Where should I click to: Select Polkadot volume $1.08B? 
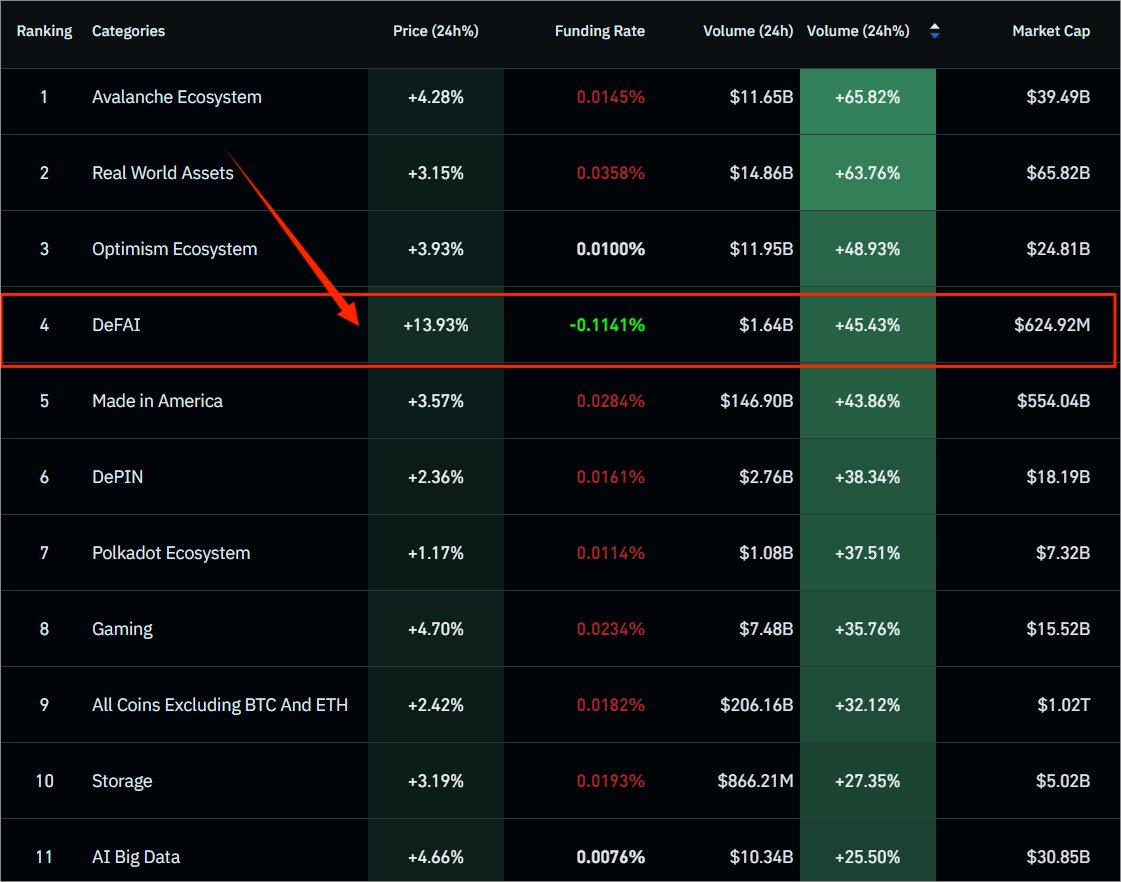766,553
